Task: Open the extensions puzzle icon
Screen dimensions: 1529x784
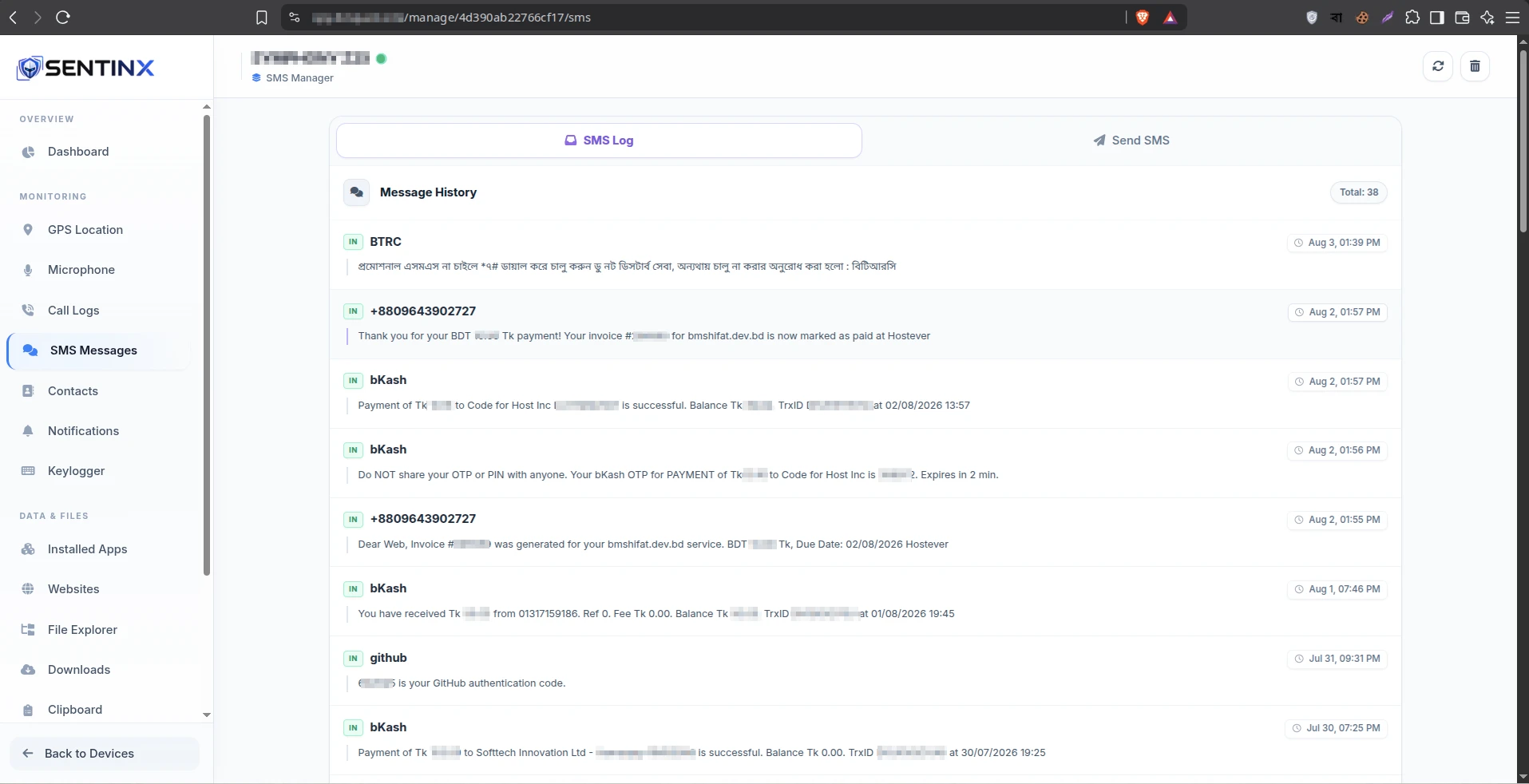Action: 1412,18
